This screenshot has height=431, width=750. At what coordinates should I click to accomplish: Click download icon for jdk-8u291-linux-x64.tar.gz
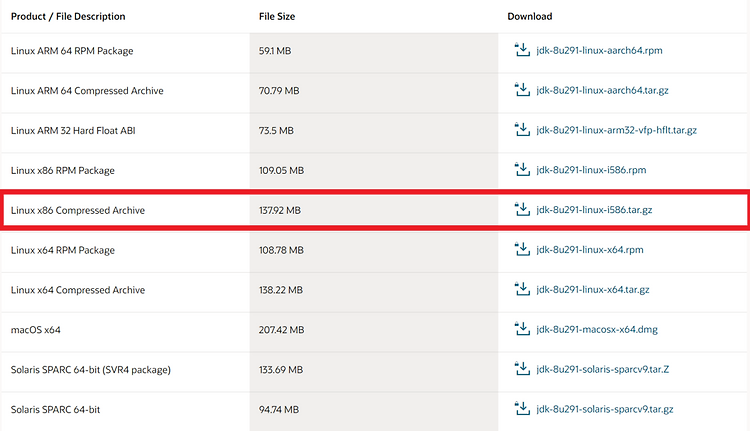tap(522, 289)
